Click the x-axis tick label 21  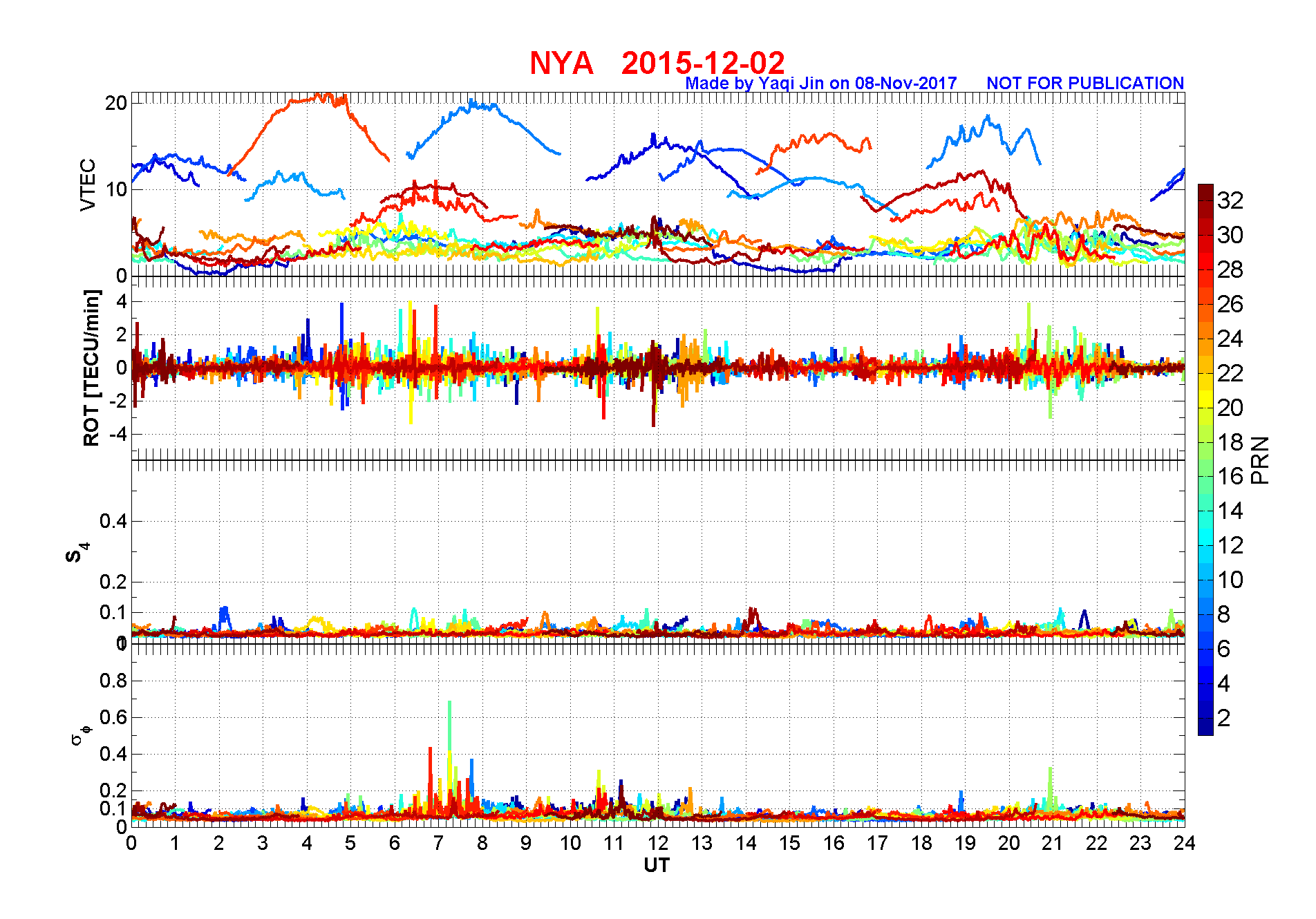(x=1053, y=843)
